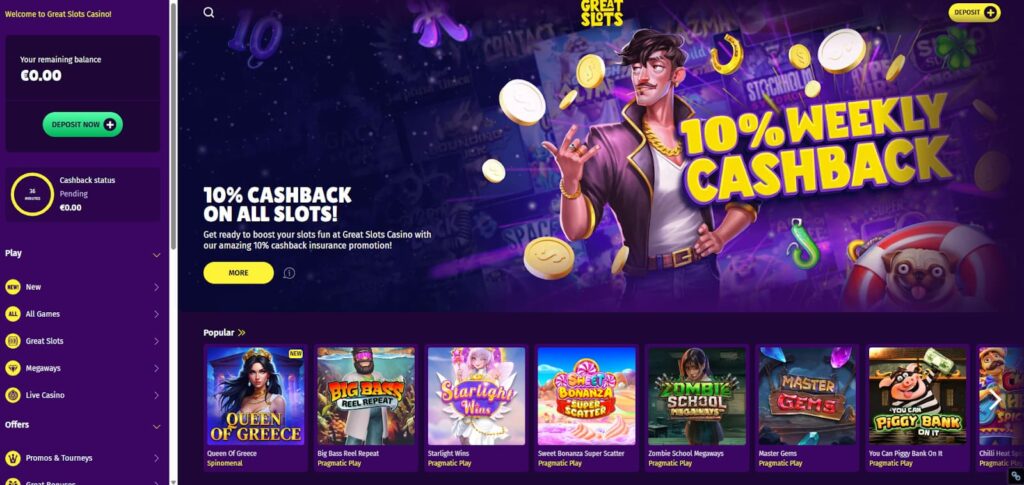This screenshot has height=485, width=1024.
Task: Click the info icon beside the More button
Action: (289, 273)
